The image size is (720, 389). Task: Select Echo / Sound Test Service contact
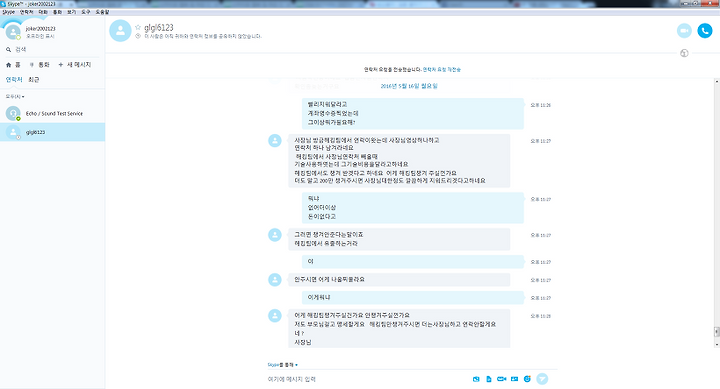pyautogui.click(x=52, y=113)
